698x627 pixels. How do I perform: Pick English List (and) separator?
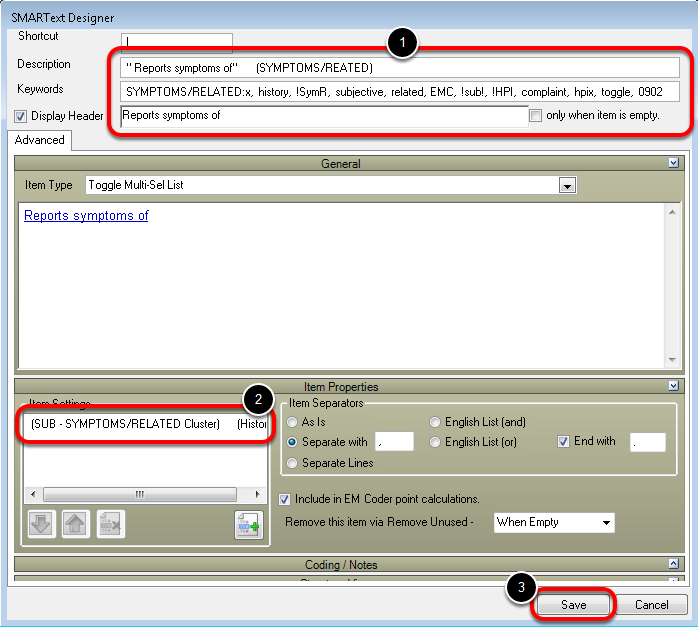(435, 422)
